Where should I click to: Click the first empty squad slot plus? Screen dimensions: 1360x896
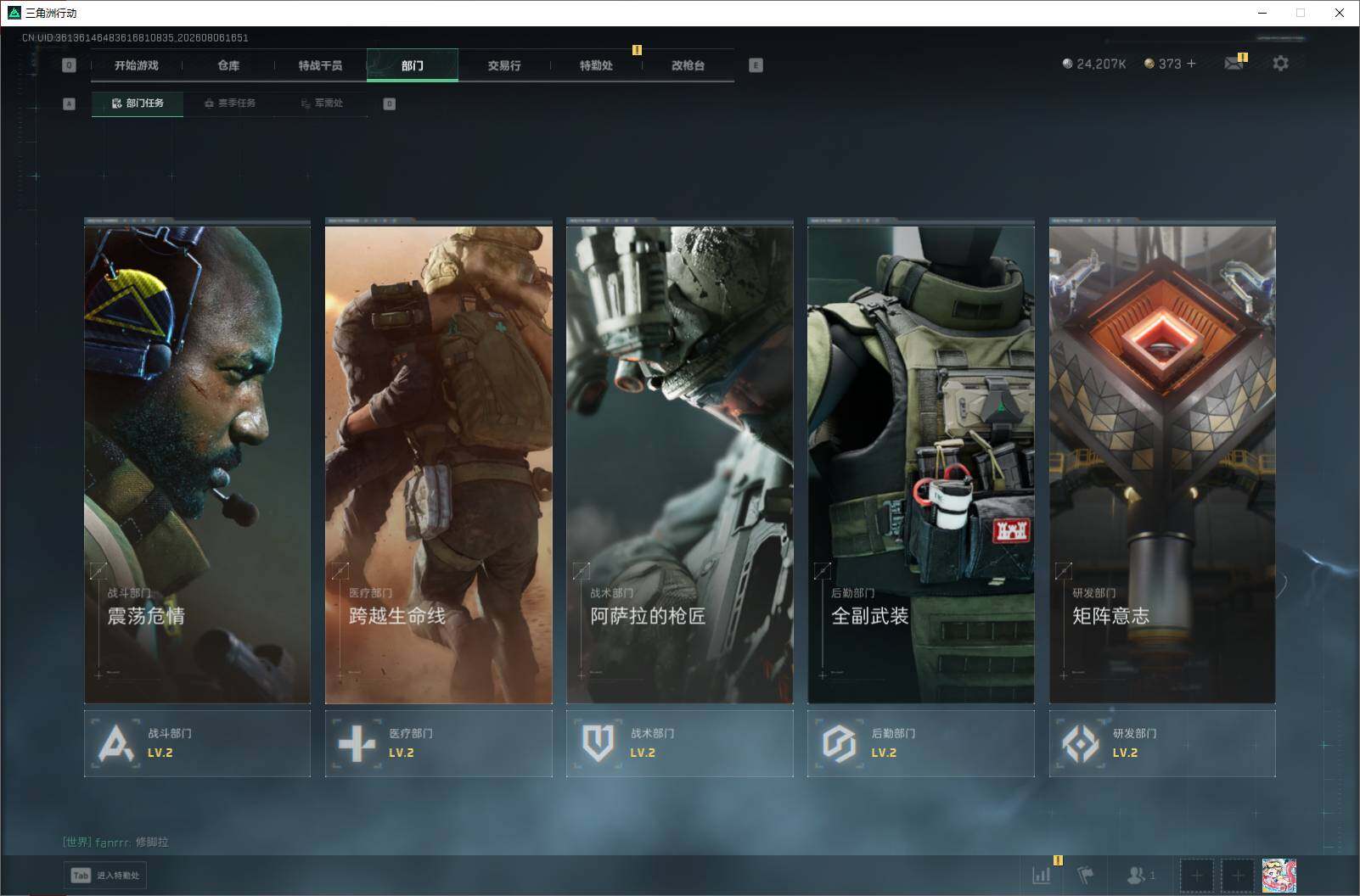tap(1196, 876)
